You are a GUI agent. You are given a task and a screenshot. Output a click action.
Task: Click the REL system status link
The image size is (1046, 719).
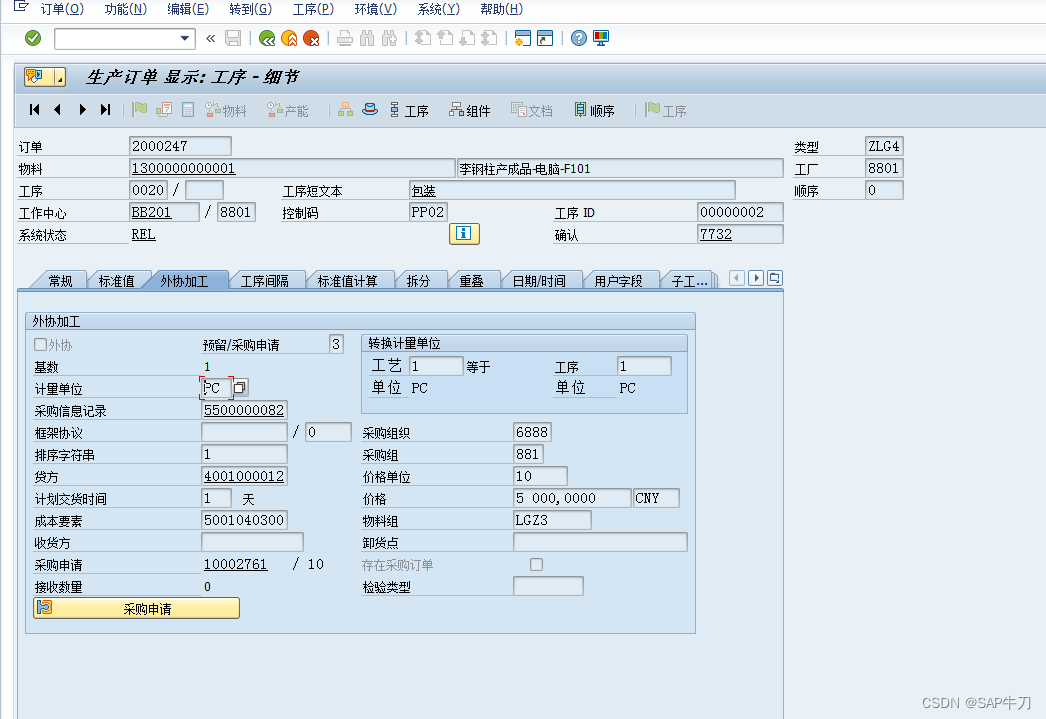point(143,234)
